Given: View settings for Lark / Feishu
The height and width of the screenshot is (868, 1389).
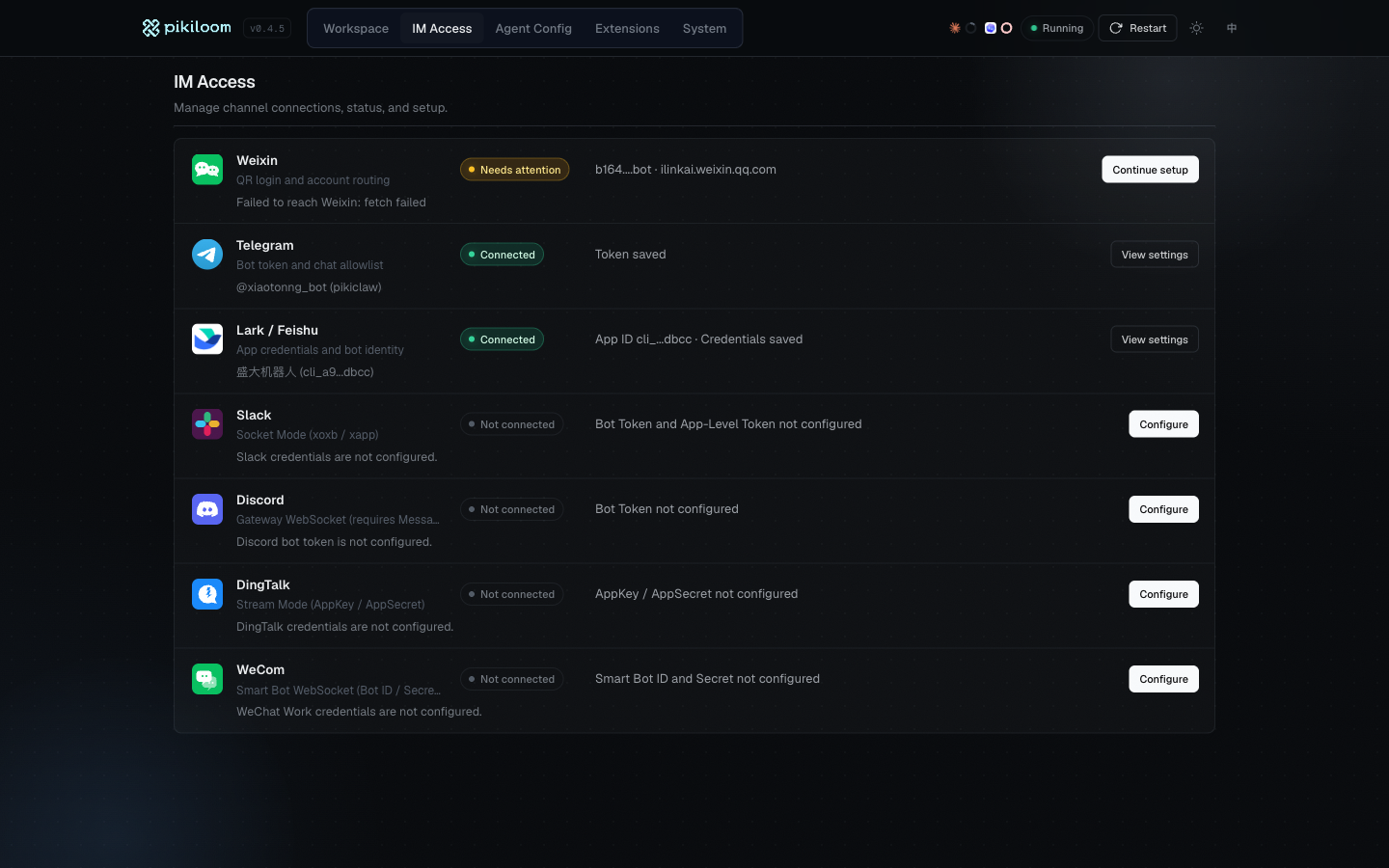Looking at the screenshot, I should pyautogui.click(x=1155, y=339).
